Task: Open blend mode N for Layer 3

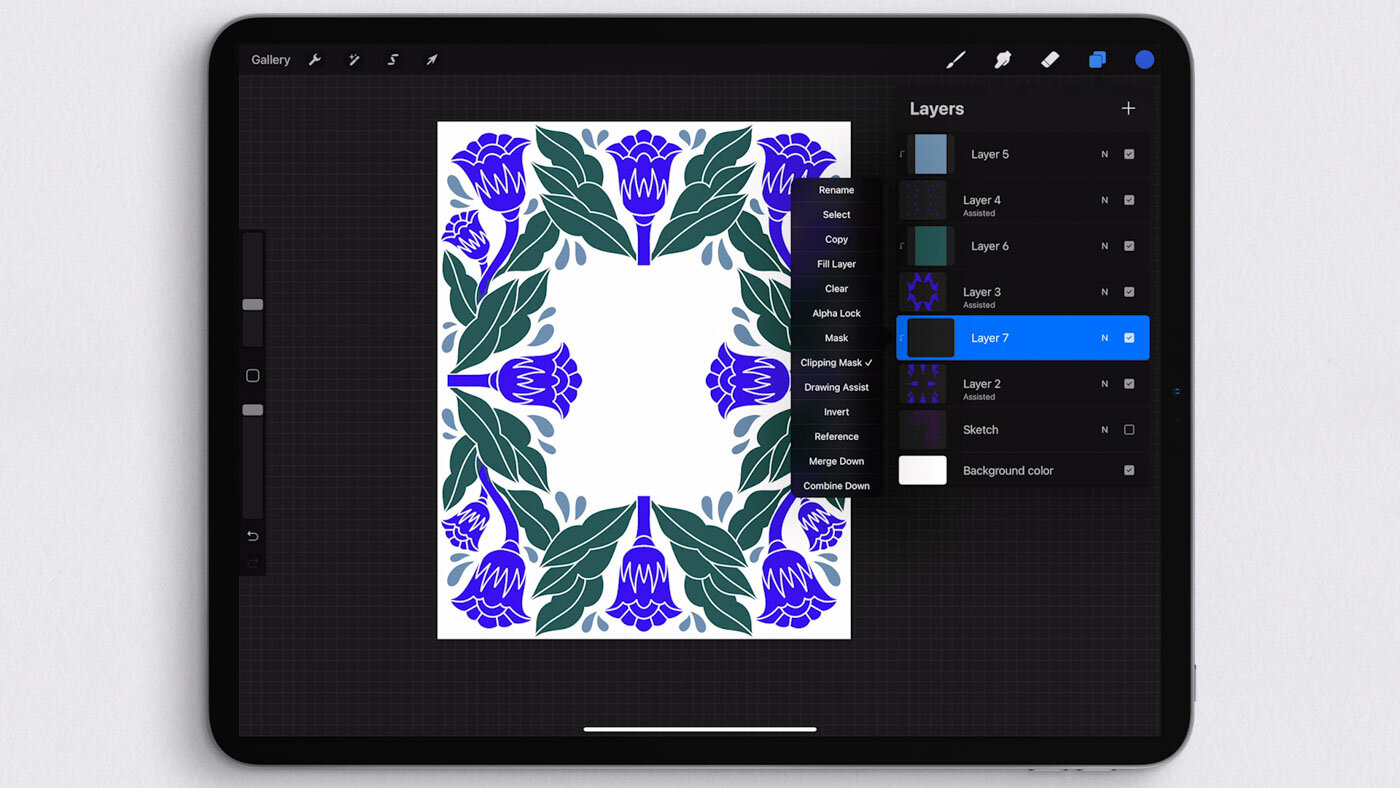Action: (x=1105, y=292)
